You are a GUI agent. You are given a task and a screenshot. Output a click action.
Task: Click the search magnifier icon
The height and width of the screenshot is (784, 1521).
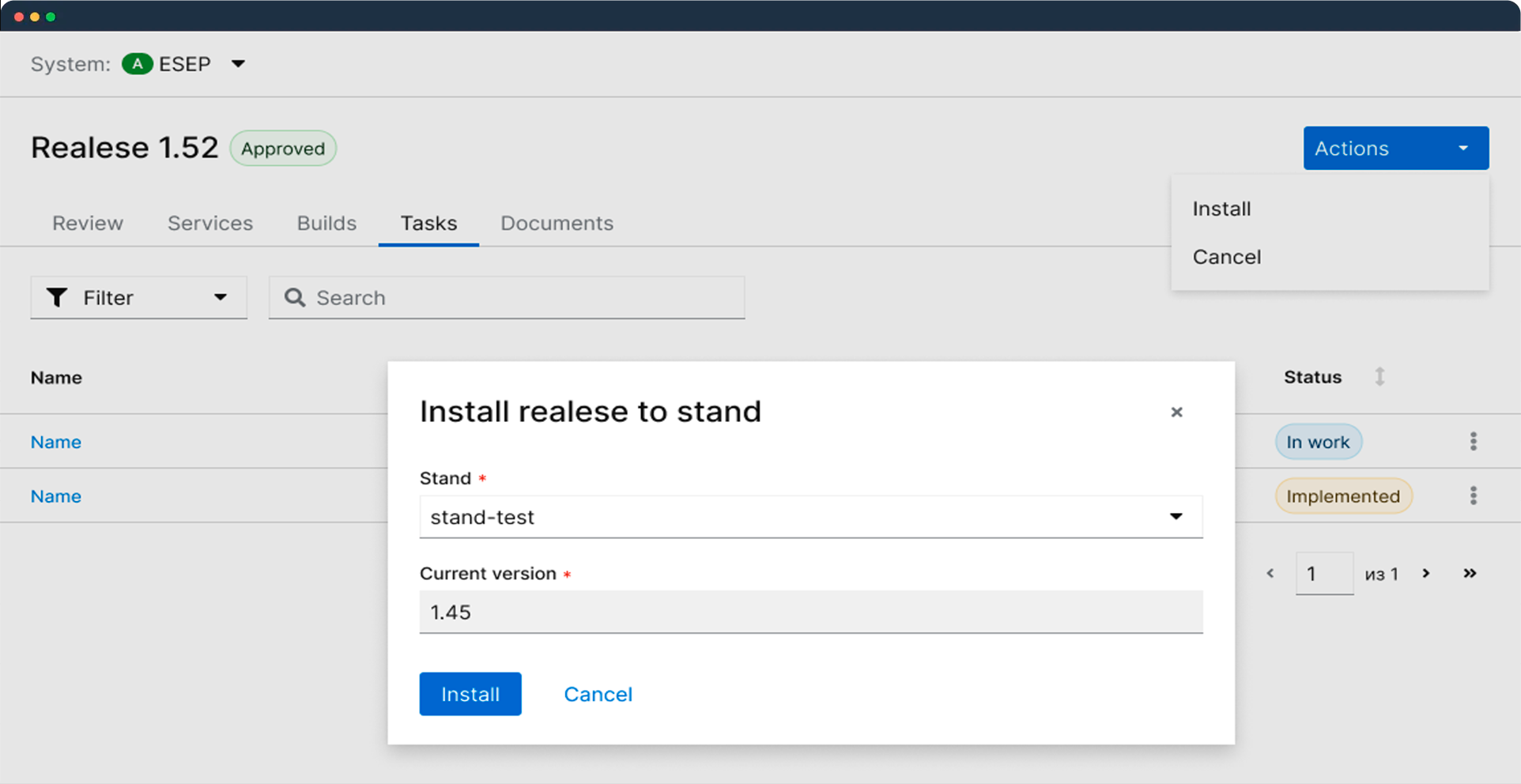294,297
